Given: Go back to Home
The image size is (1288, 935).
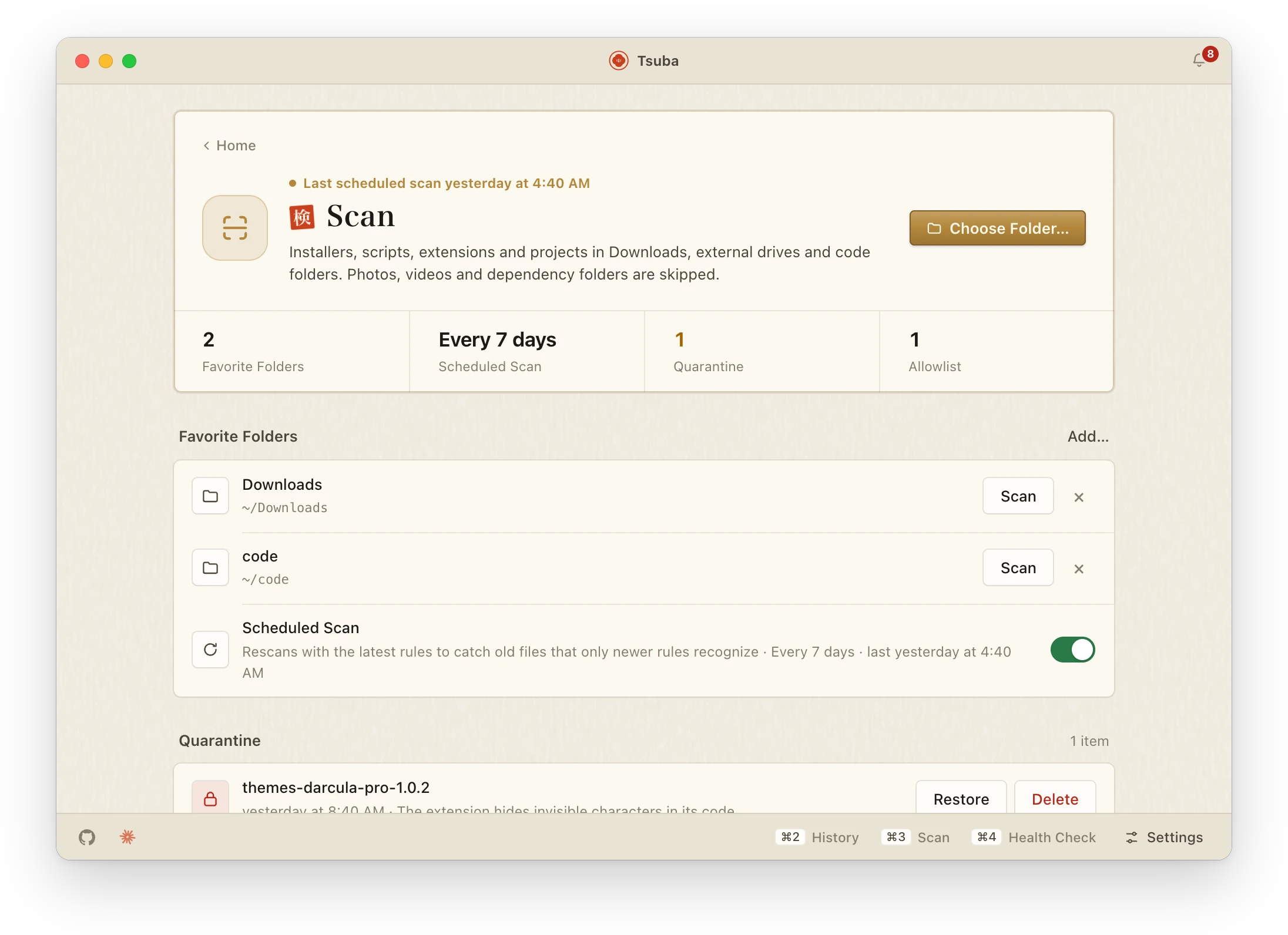Looking at the screenshot, I should click(229, 146).
